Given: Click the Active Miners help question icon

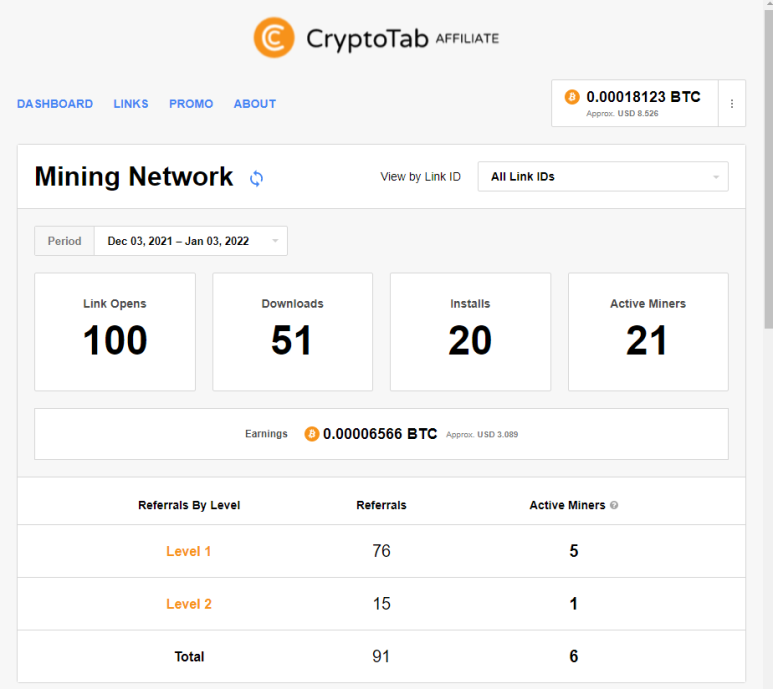Looking at the screenshot, I should 614,505.
